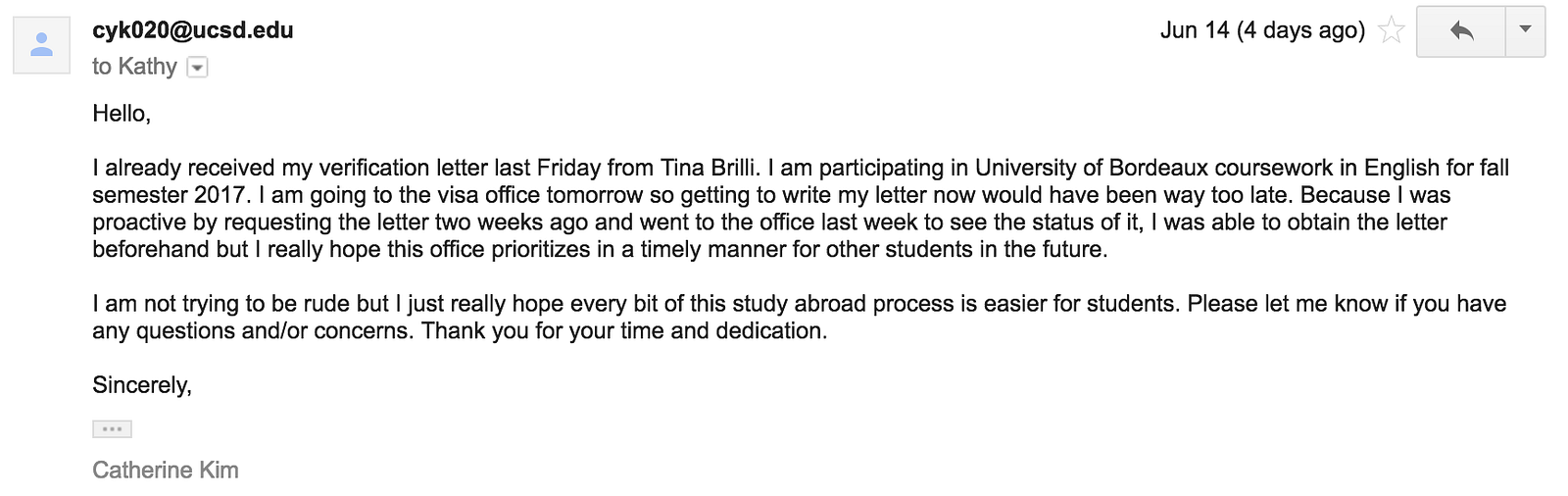This screenshot has height=496, width=1568.
Task: Click the 'Hello,' greeting line
Action: [x=122, y=114]
